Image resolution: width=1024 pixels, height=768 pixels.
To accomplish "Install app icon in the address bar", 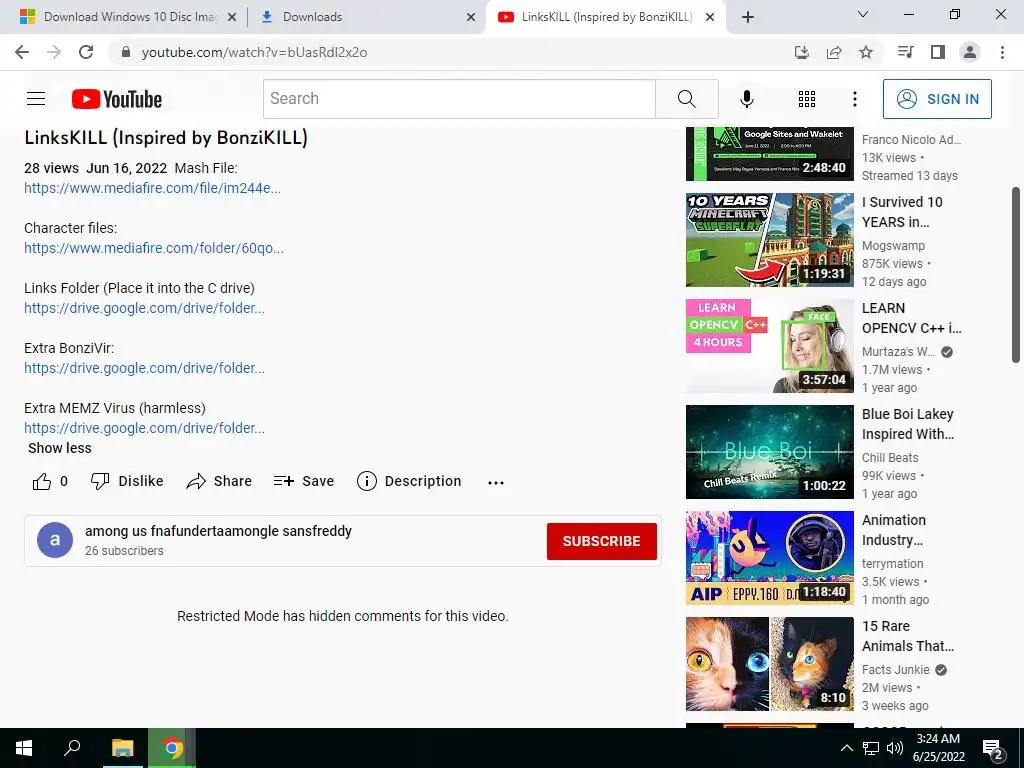I will [801, 52].
